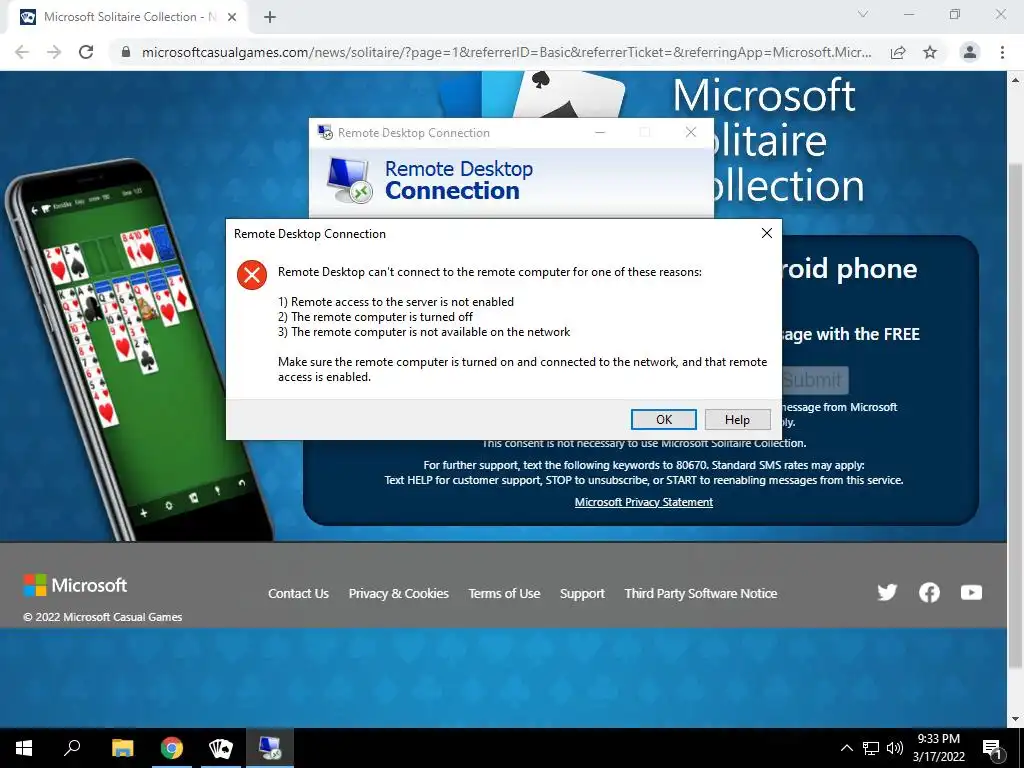
Task: Open File Explorer from the taskbar
Action: (x=122, y=748)
